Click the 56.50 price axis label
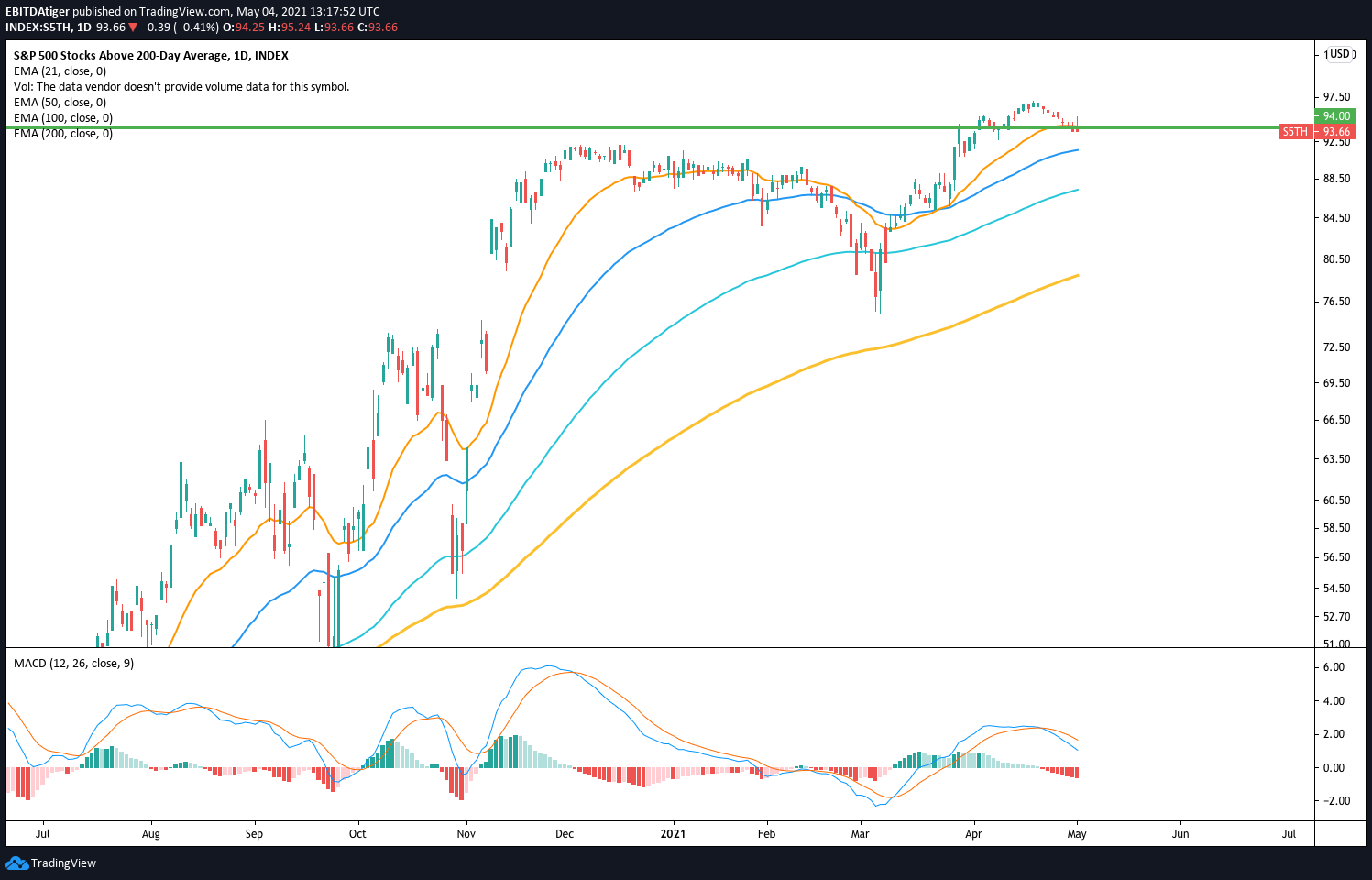Viewport: 1372px width, 880px height. 1336,557
